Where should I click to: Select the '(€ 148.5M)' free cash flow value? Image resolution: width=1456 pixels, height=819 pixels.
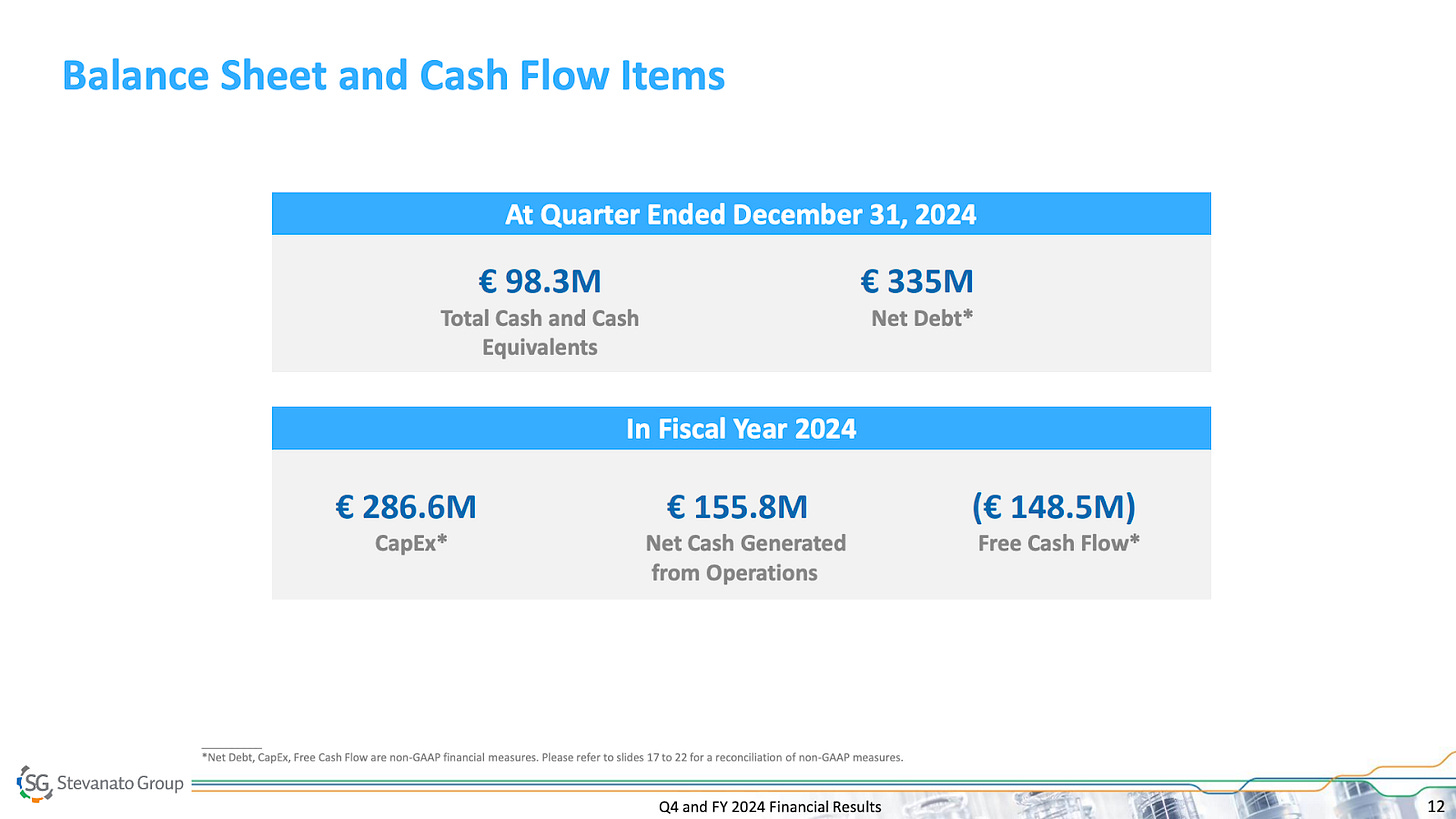(1054, 509)
